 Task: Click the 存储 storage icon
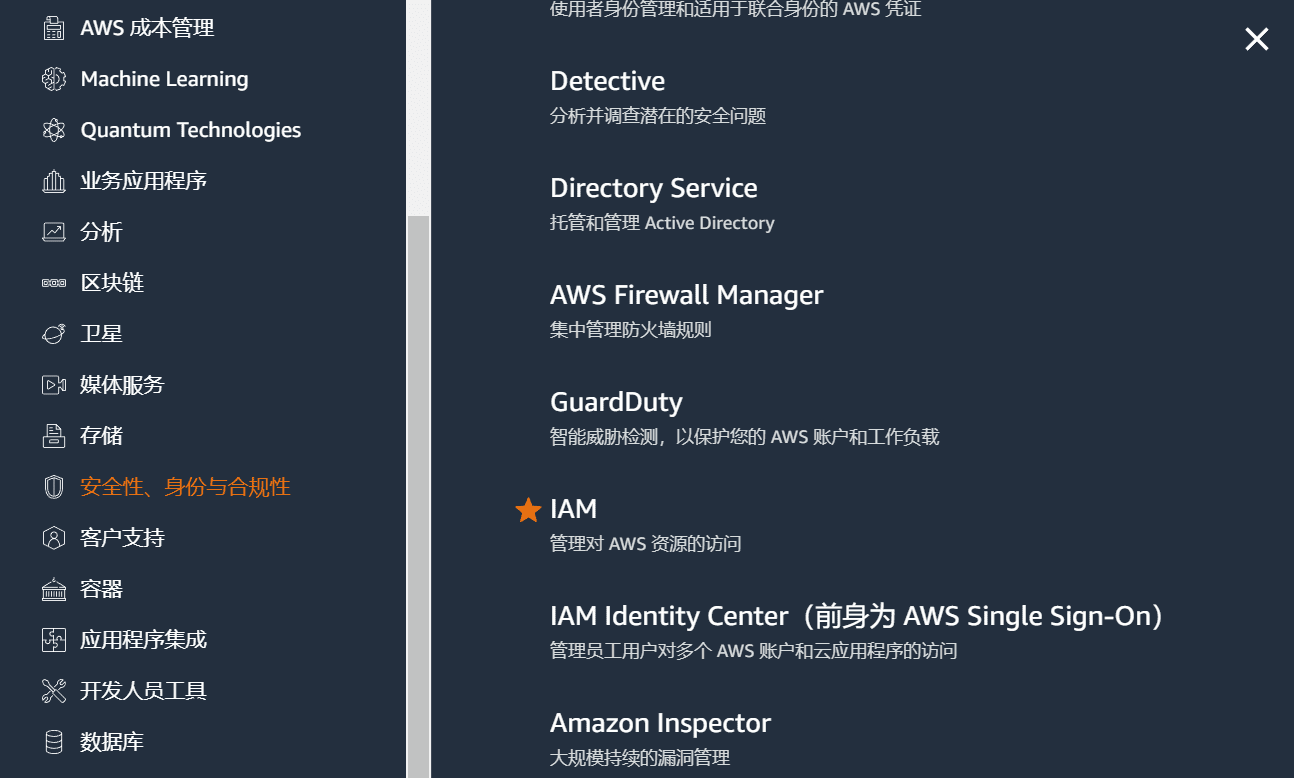click(53, 435)
